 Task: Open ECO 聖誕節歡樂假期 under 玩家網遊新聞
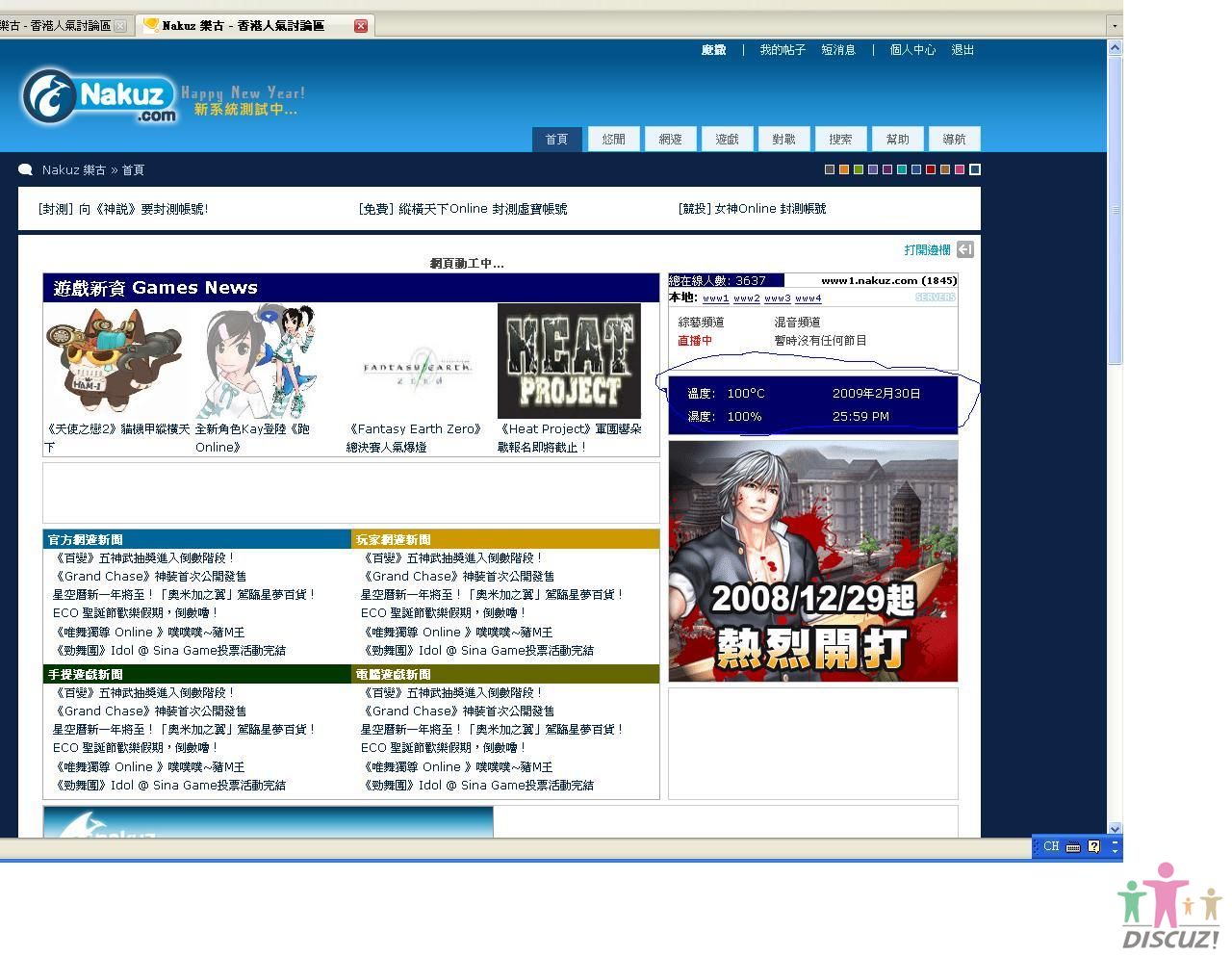(x=444, y=613)
